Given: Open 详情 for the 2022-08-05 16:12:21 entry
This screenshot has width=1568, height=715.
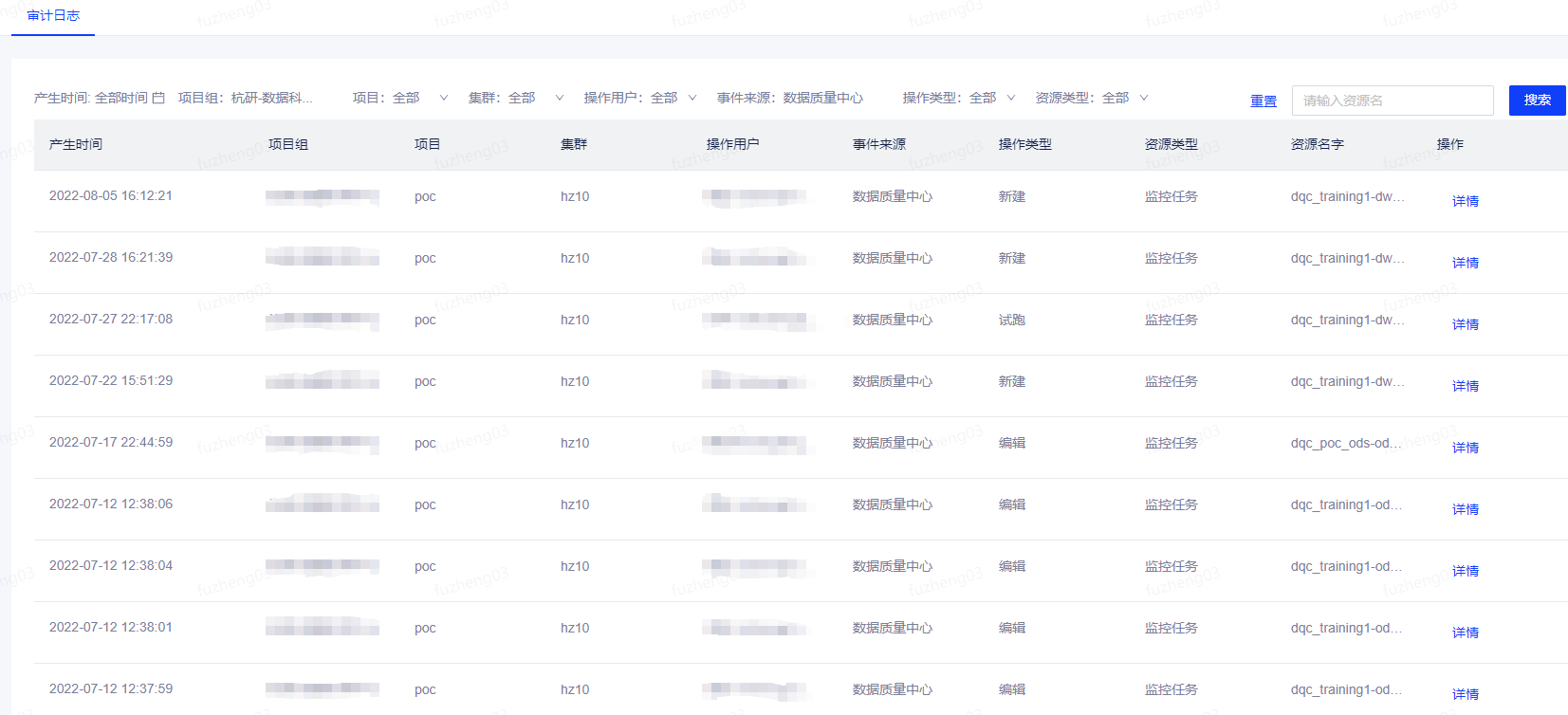Looking at the screenshot, I should pos(1466,201).
